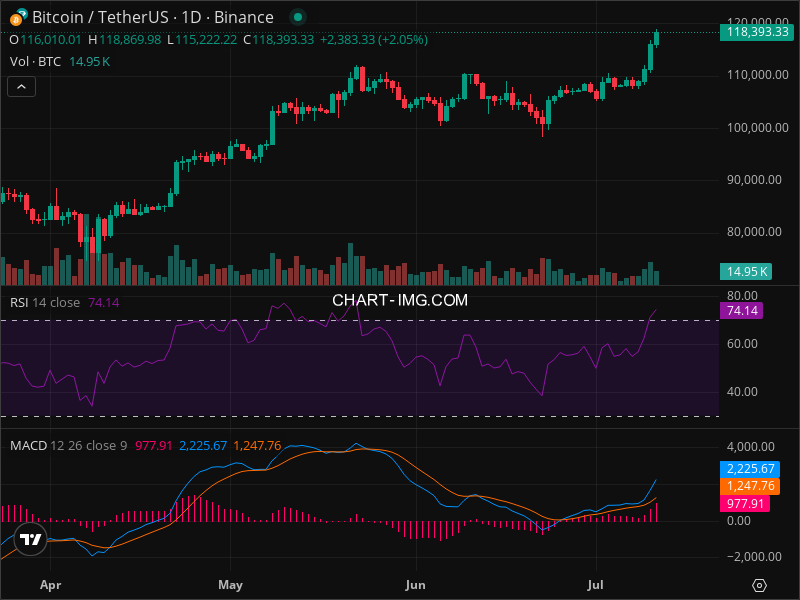The image size is (800, 600).
Task: Click the MACD legend value 2,225.67
Action: (203, 446)
